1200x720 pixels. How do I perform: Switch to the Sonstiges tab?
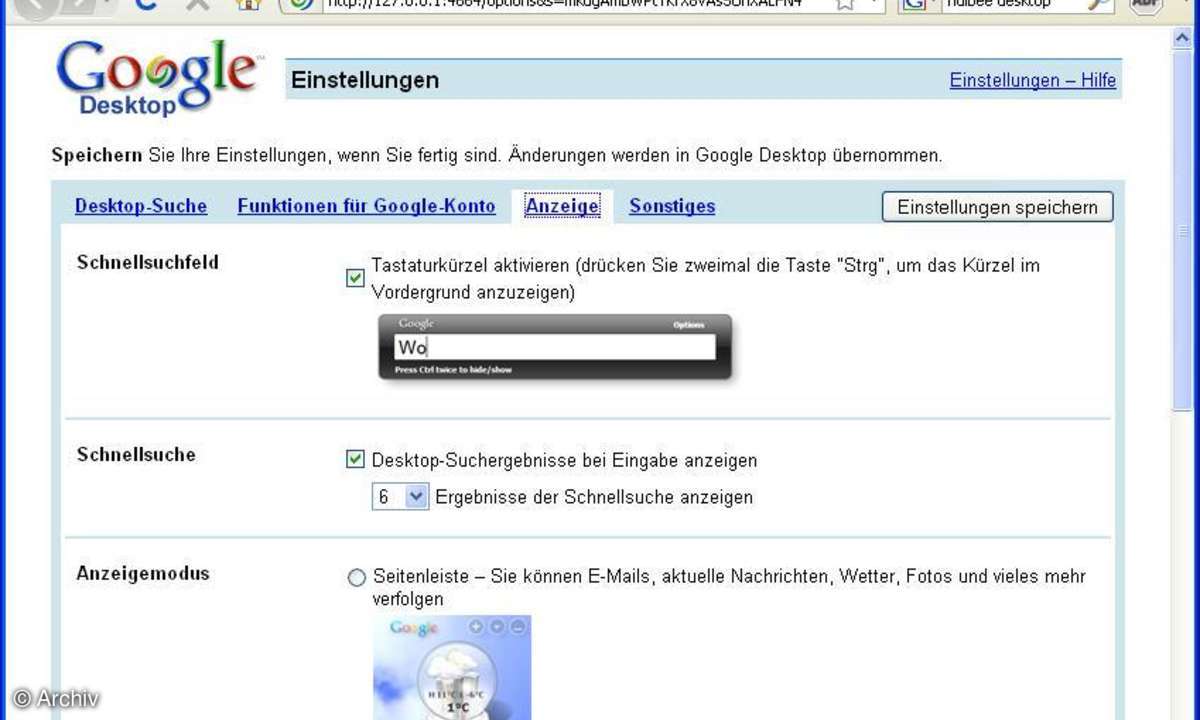pos(672,206)
